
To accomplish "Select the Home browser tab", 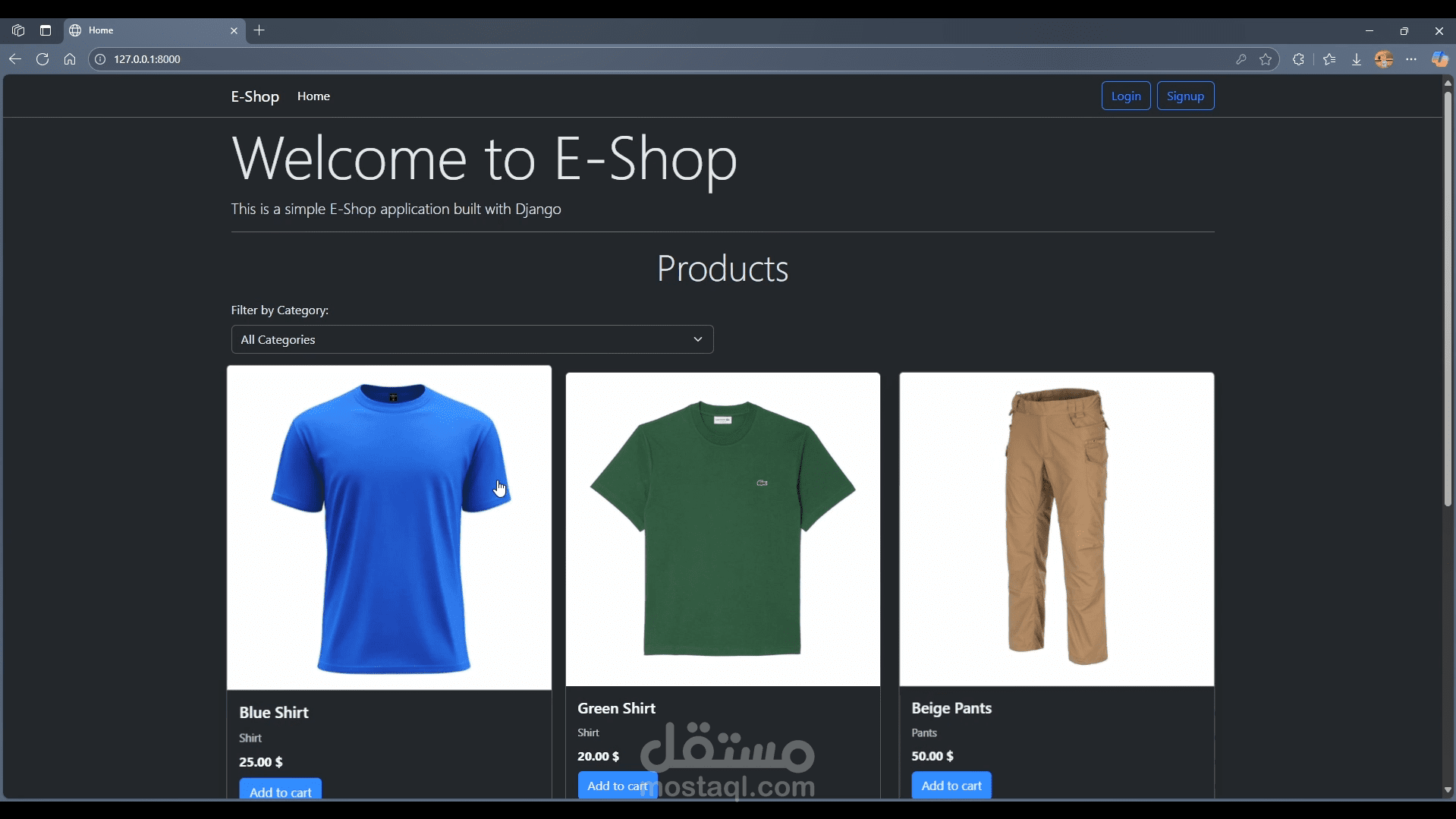I will click(x=155, y=30).
